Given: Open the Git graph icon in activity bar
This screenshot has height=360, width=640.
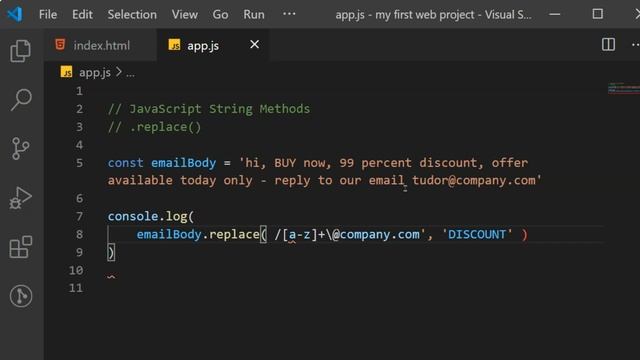Looking at the screenshot, I should point(21,296).
